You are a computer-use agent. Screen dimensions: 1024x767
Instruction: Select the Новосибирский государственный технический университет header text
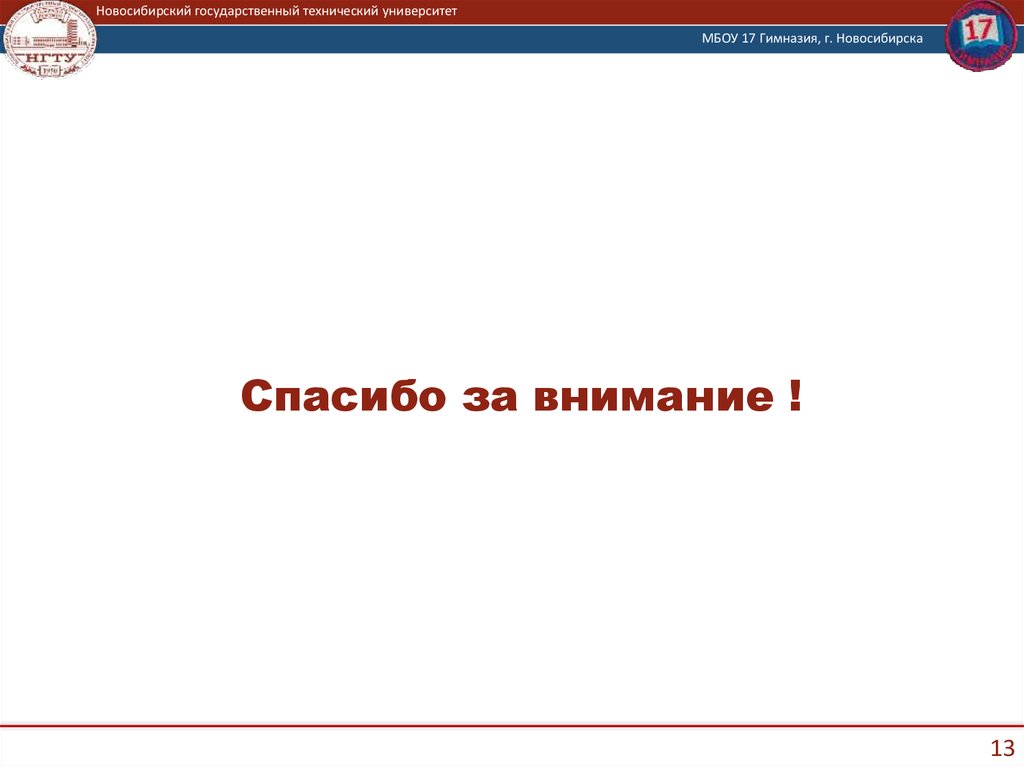click(276, 11)
